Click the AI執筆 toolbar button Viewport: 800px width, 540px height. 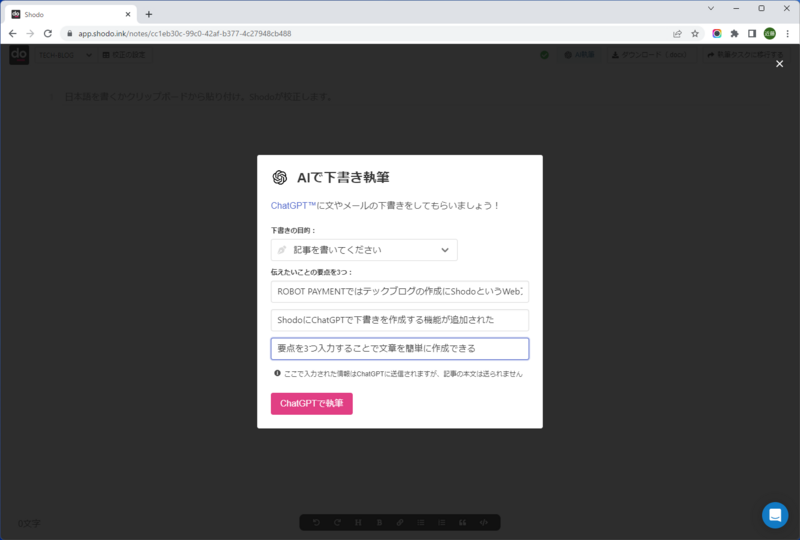pyautogui.click(x=579, y=55)
